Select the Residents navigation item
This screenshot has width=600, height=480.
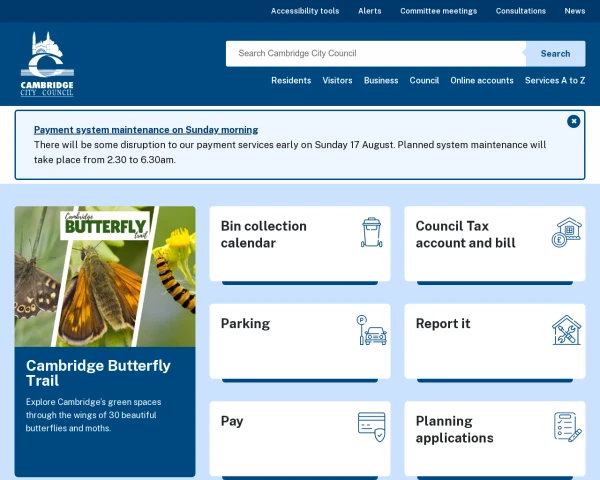click(x=291, y=80)
